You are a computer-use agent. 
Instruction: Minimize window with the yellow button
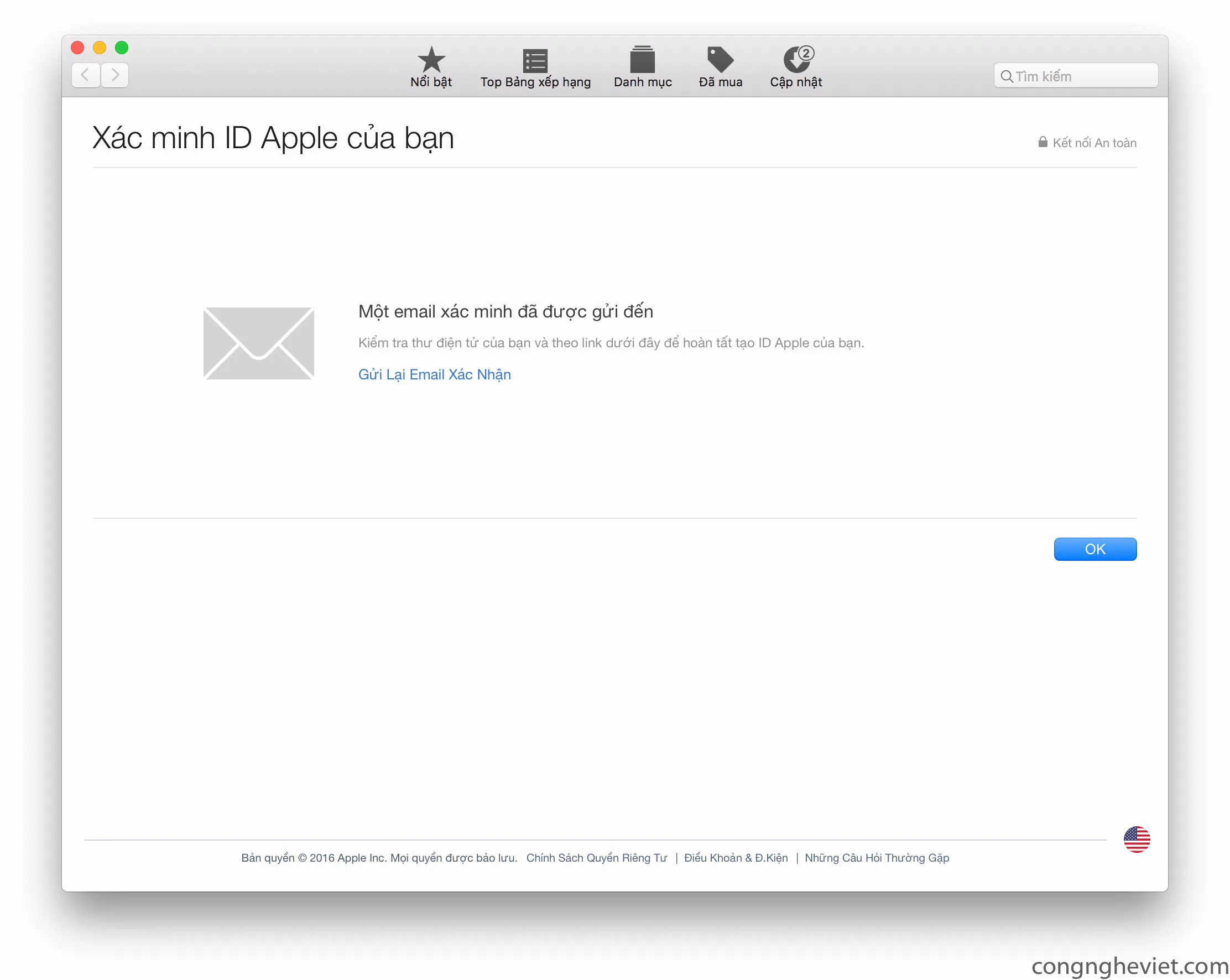[99, 48]
